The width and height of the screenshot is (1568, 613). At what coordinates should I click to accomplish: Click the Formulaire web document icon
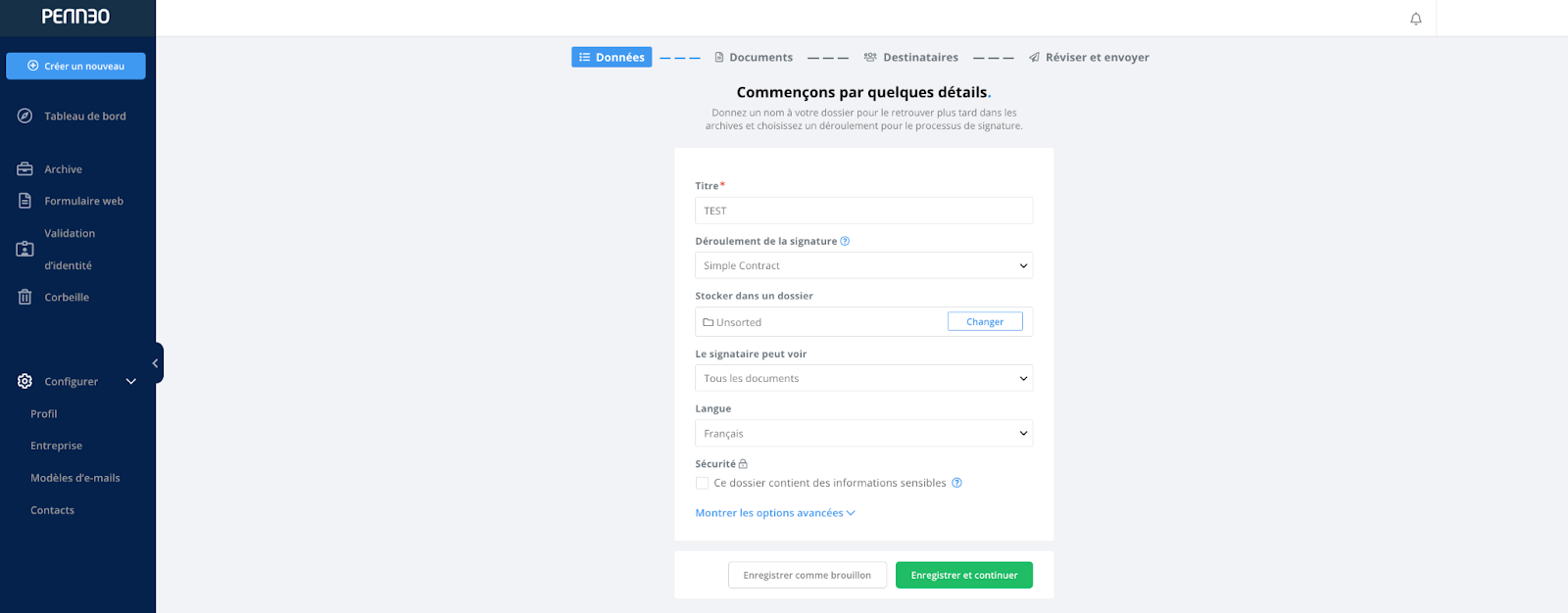coord(25,201)
